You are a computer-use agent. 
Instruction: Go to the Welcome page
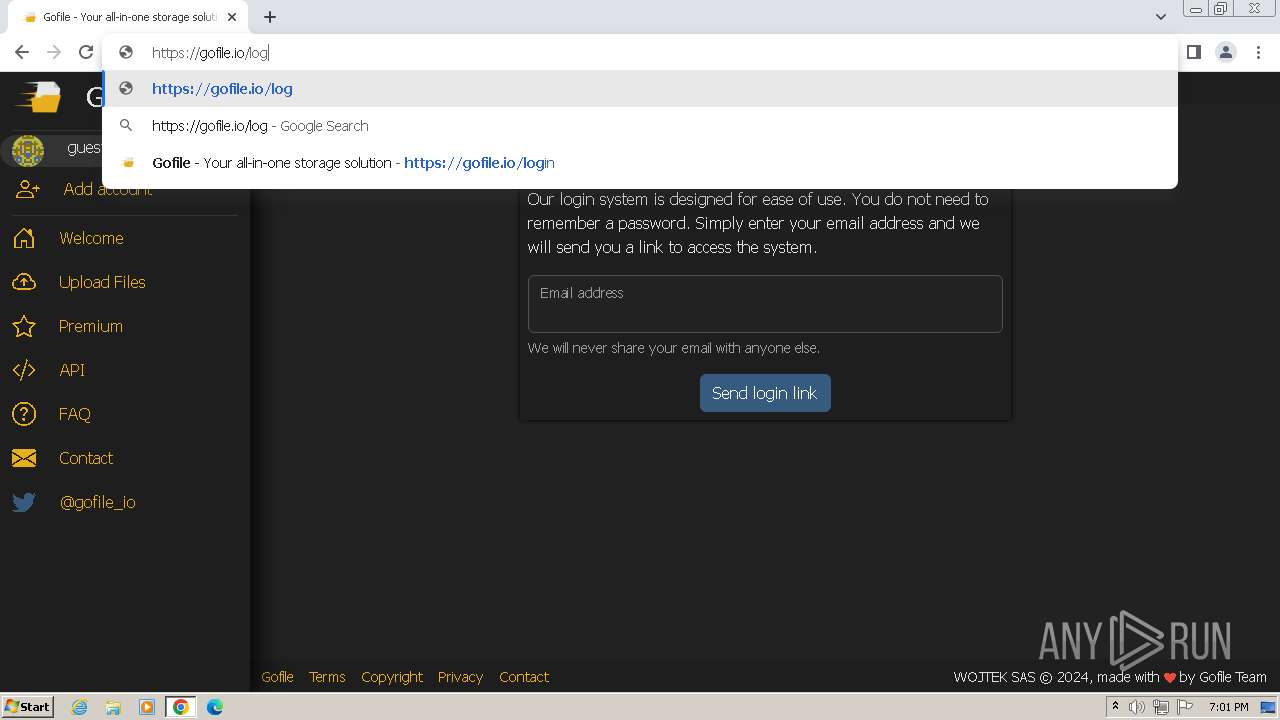[91, 238]
